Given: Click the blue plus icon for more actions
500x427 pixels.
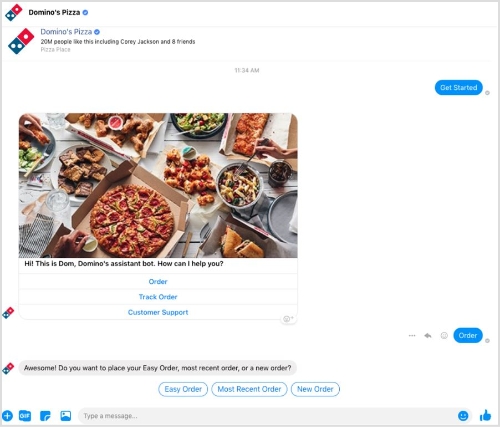Looking at the screenshot, I should (x=7, y=416).
